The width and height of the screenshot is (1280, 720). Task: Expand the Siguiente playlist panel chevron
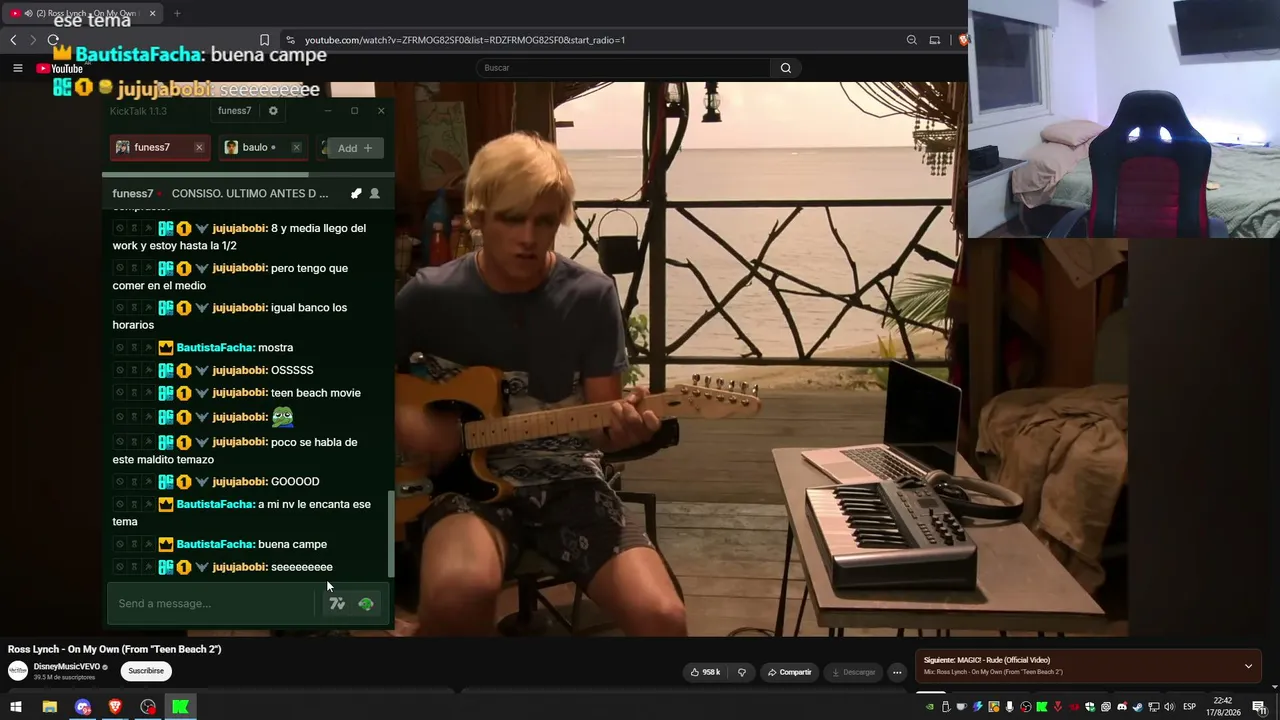pos(1248,666)
